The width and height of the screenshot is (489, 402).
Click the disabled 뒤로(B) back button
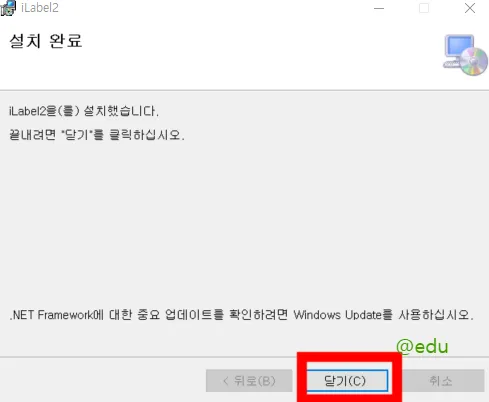(249, 380)
